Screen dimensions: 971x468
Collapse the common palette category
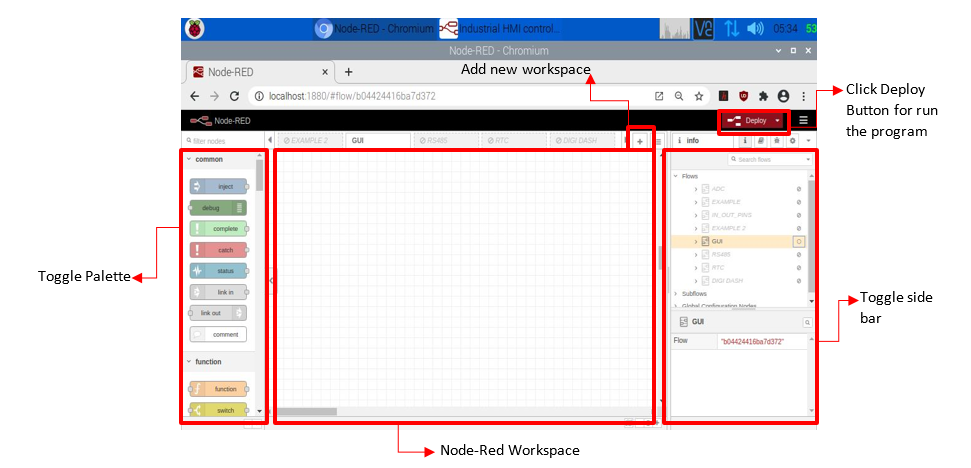point(187,159)
